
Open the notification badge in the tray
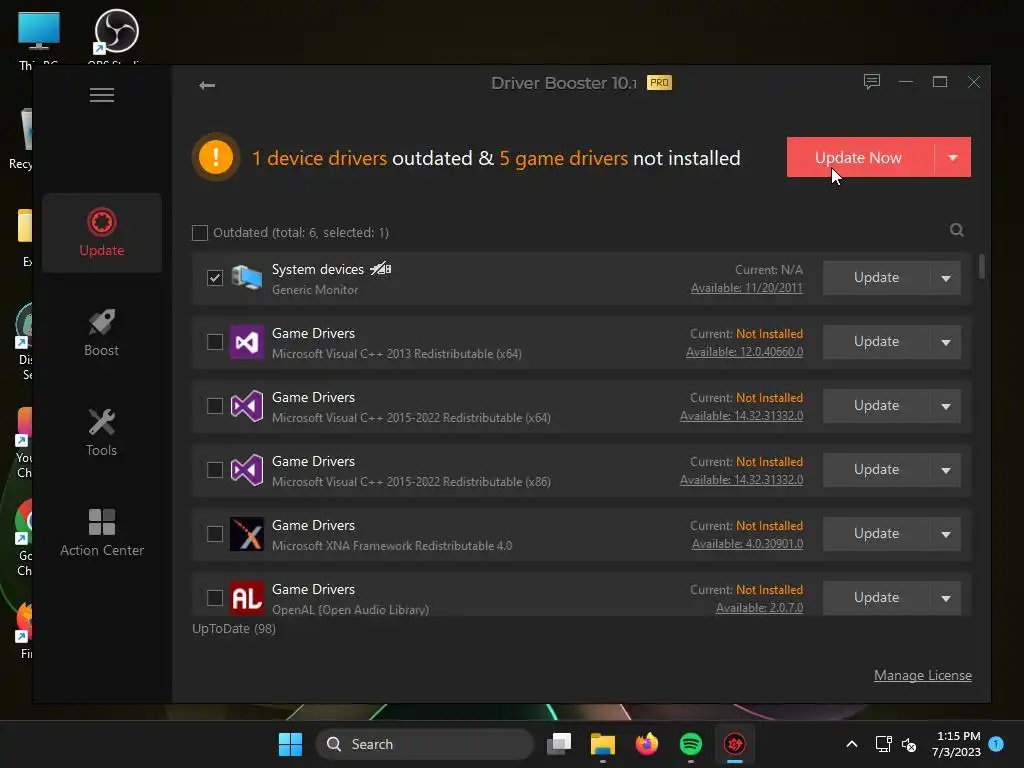coord(996,744)
